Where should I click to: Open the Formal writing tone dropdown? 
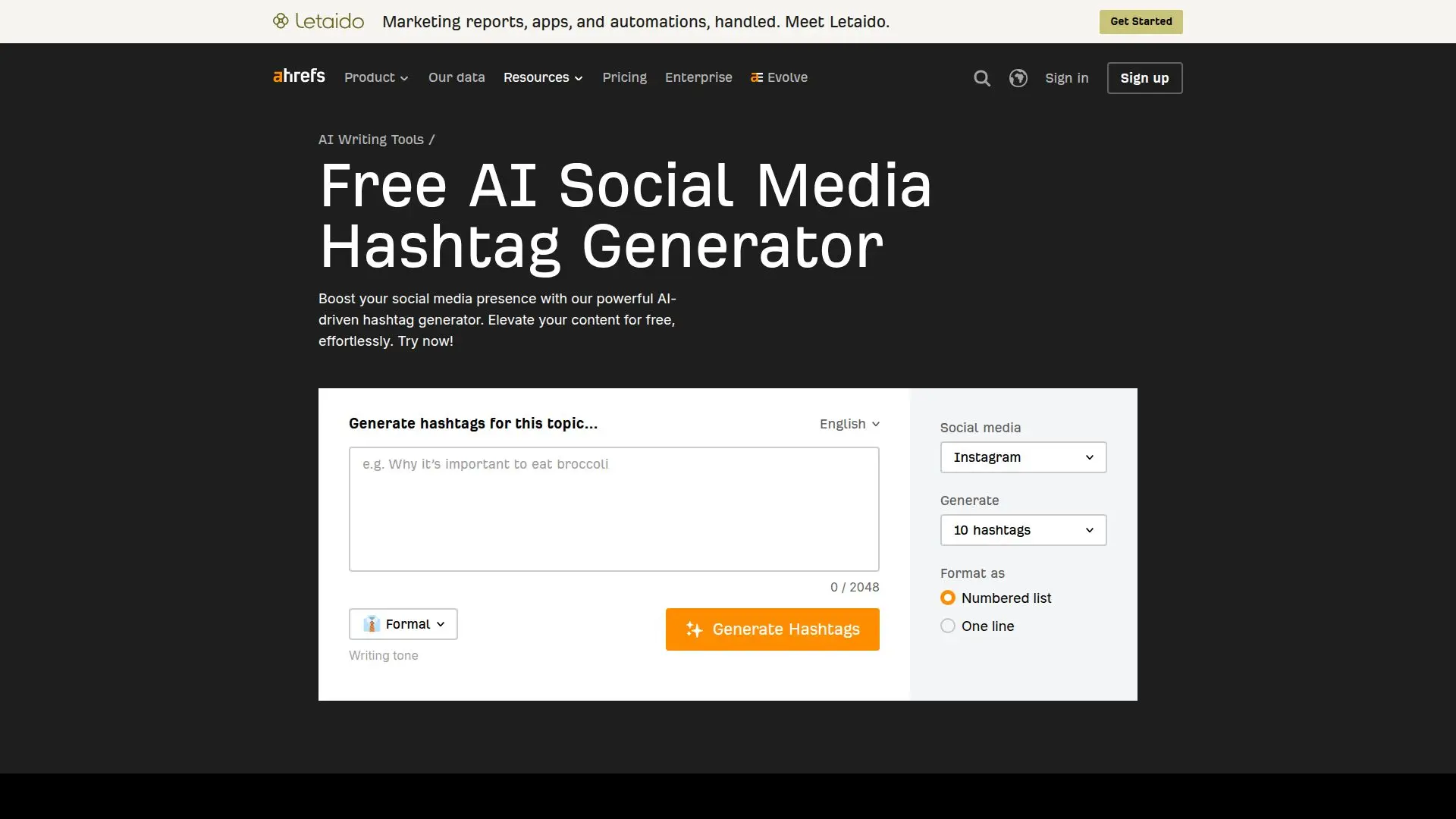point(403,624)
